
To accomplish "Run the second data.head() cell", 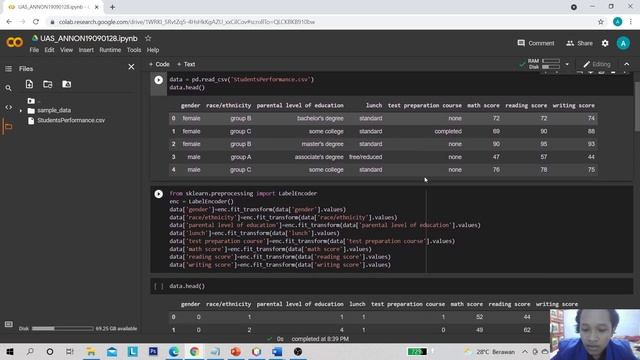I will click(158, 286).
